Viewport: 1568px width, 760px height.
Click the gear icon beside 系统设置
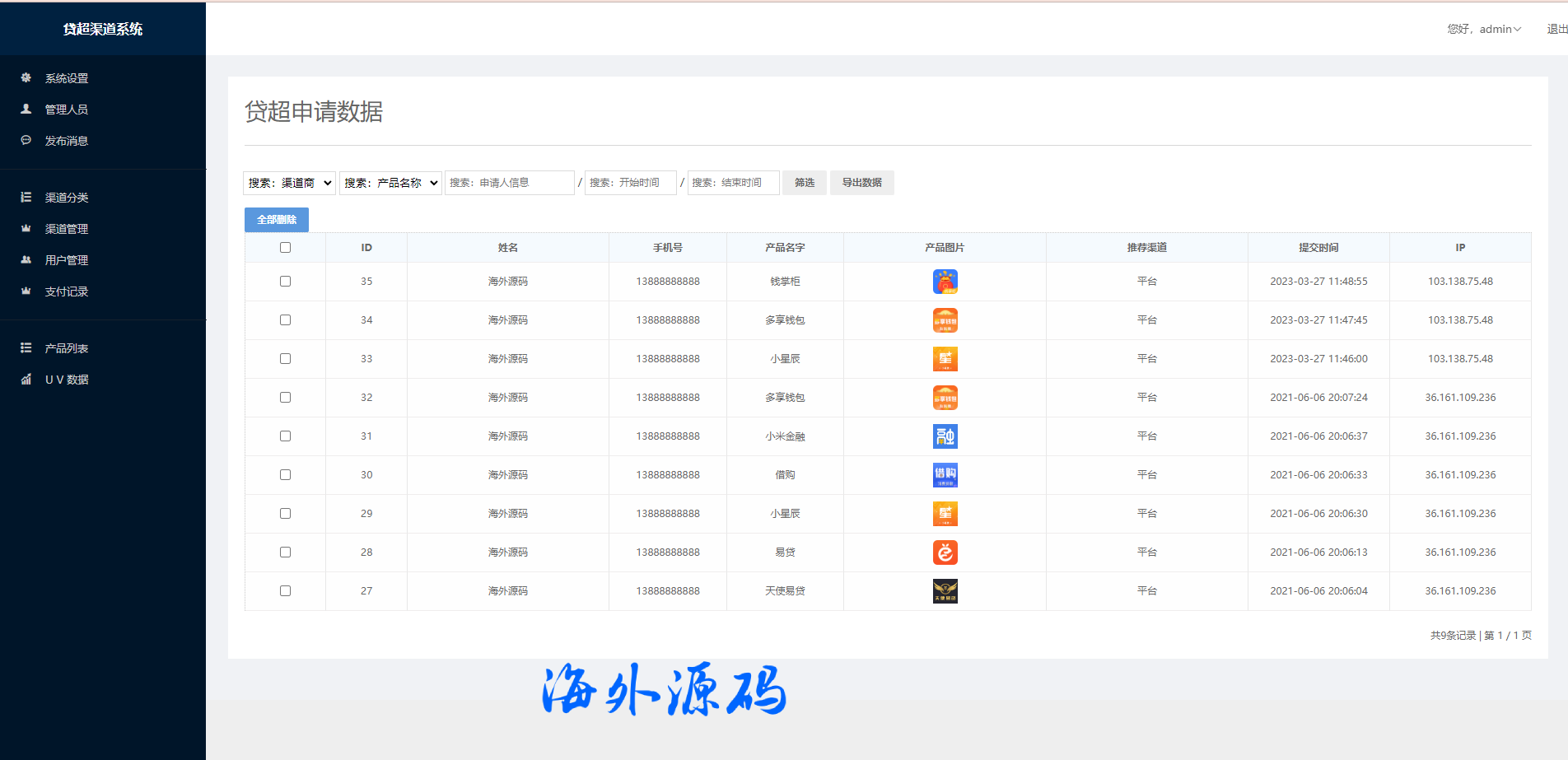pyautogui.click(x=26, y=77)
